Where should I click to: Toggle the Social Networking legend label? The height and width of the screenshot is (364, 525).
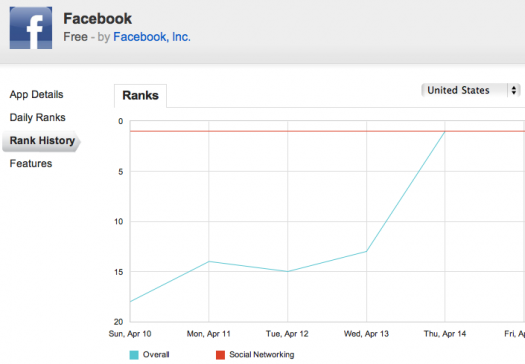pyautogui.click(x=262, y=355)
